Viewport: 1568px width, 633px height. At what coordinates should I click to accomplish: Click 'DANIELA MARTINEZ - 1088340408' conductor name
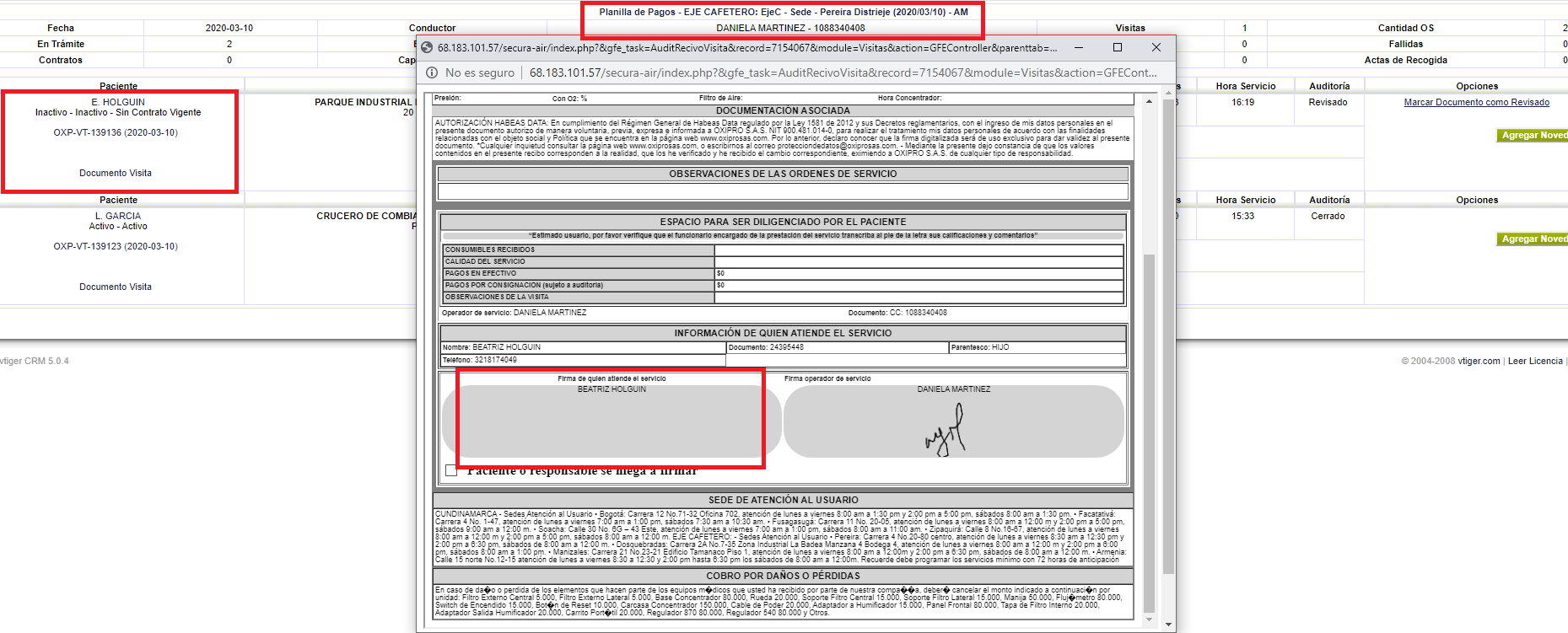(x=790, y=28)
